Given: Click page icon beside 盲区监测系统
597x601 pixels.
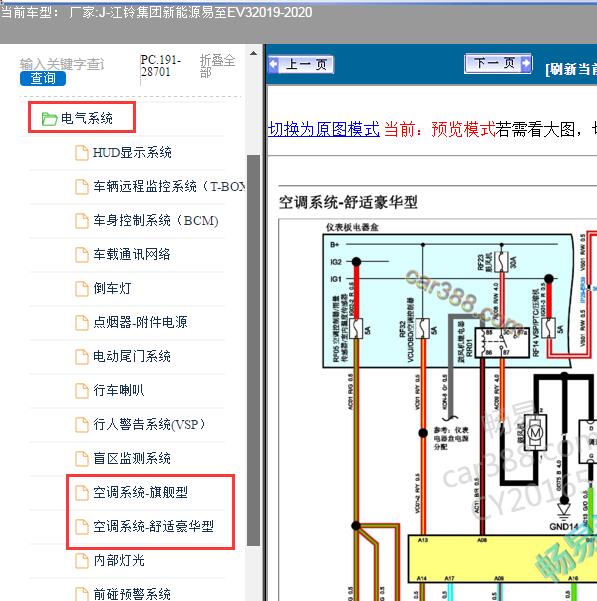Looking at the screenshot, I should 82,458.
